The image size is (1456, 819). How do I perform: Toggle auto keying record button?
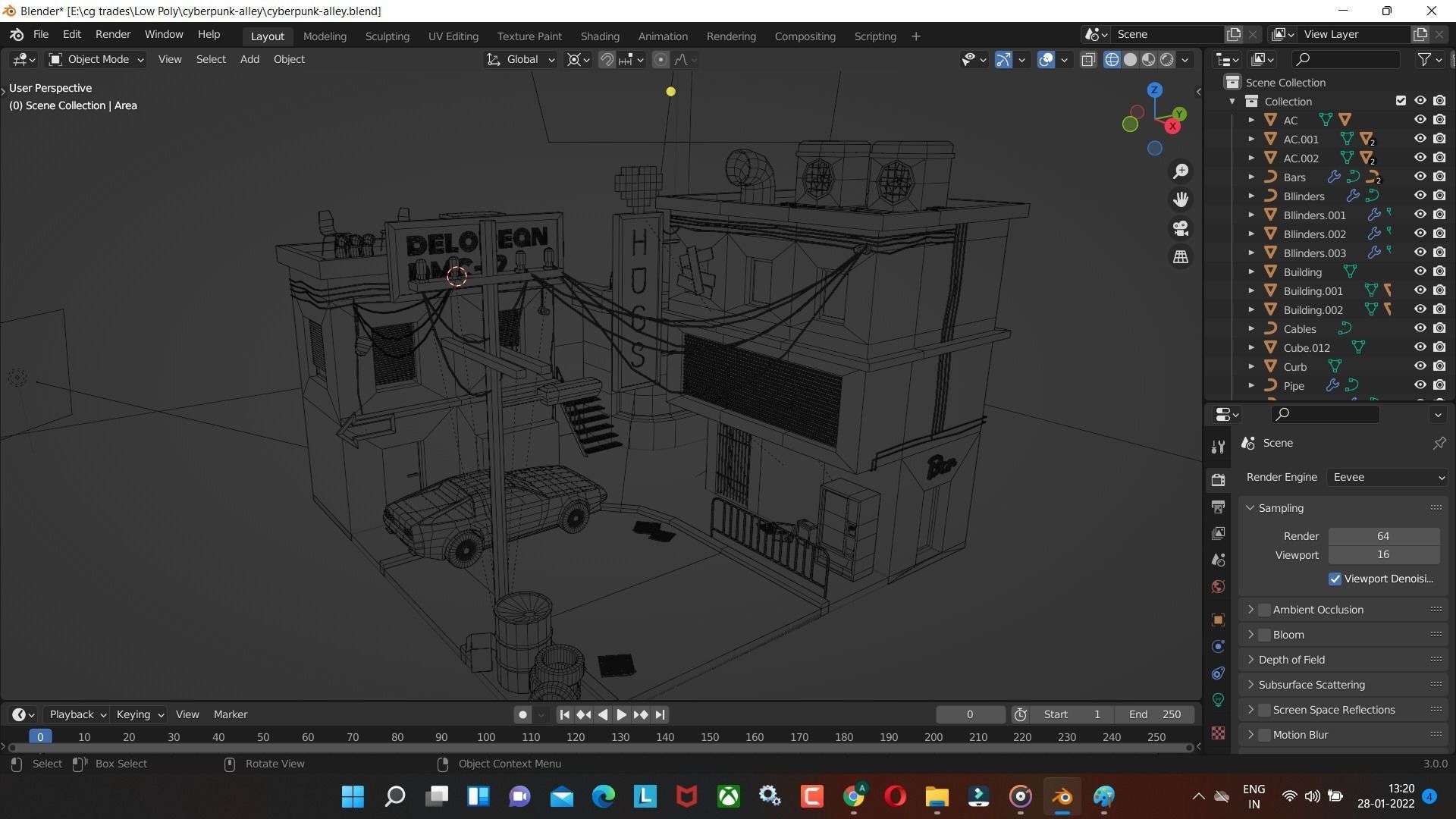tap(522, 714)
